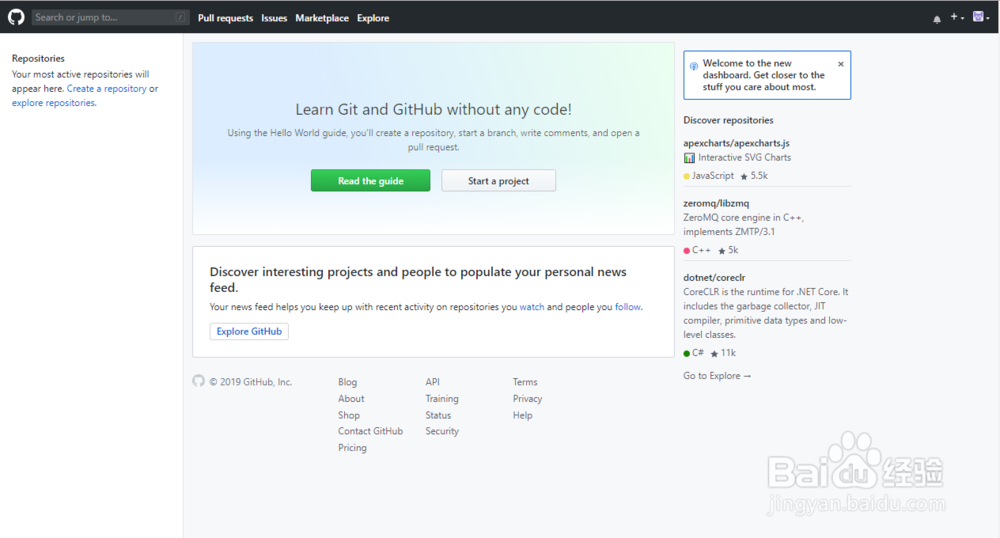The height and width of the screenshot is (538, 1000).
Task: Open the API footer link
Action: pyautogui.click(x=432, y=382)
